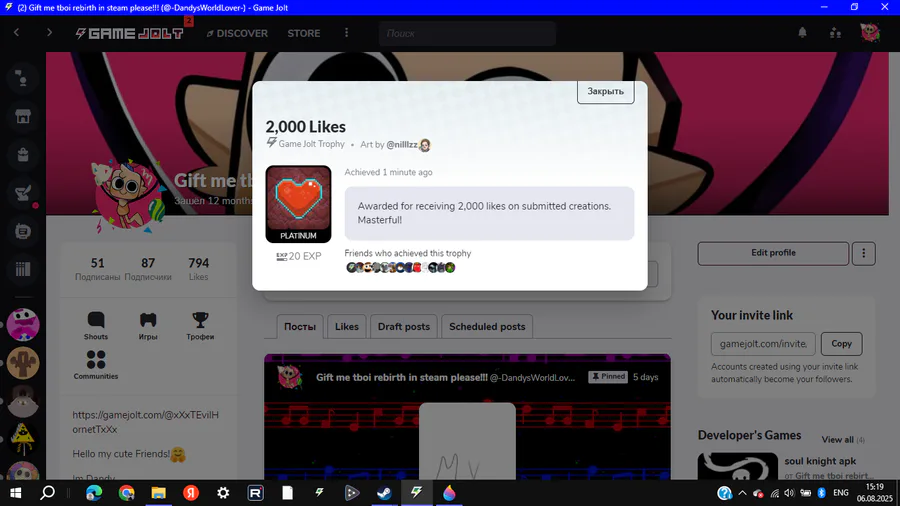Go back with the left arrow
900x506 pixels.
pos(17,33)
